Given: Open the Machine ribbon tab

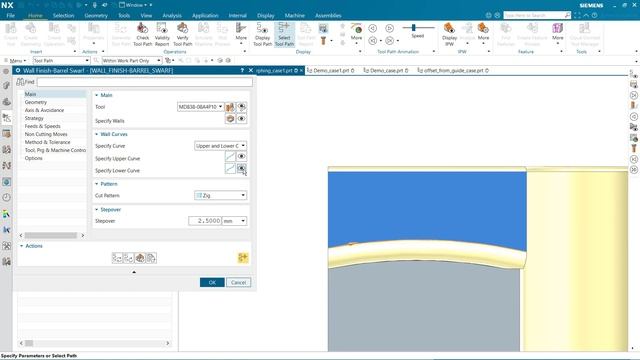Looking at the screenshot, I should [x=295, y=16].
